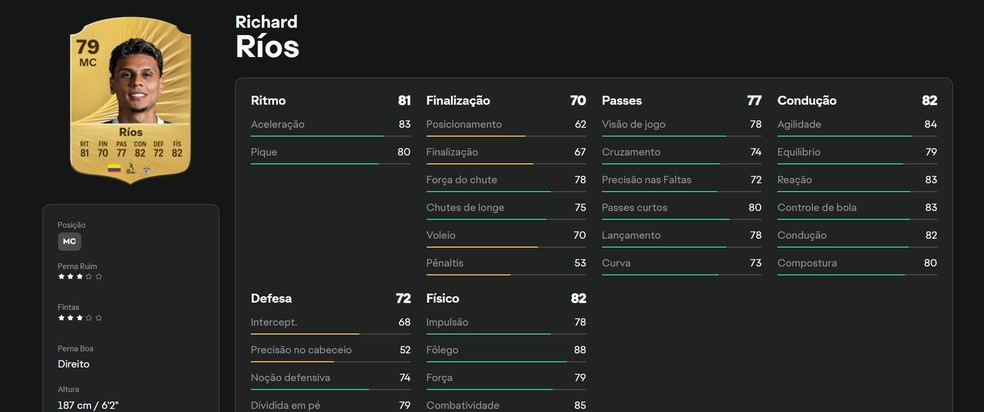984x412 pixels.
Task: Click the Físico category heading
Action: pyautogui.click(x=445, y=298)
